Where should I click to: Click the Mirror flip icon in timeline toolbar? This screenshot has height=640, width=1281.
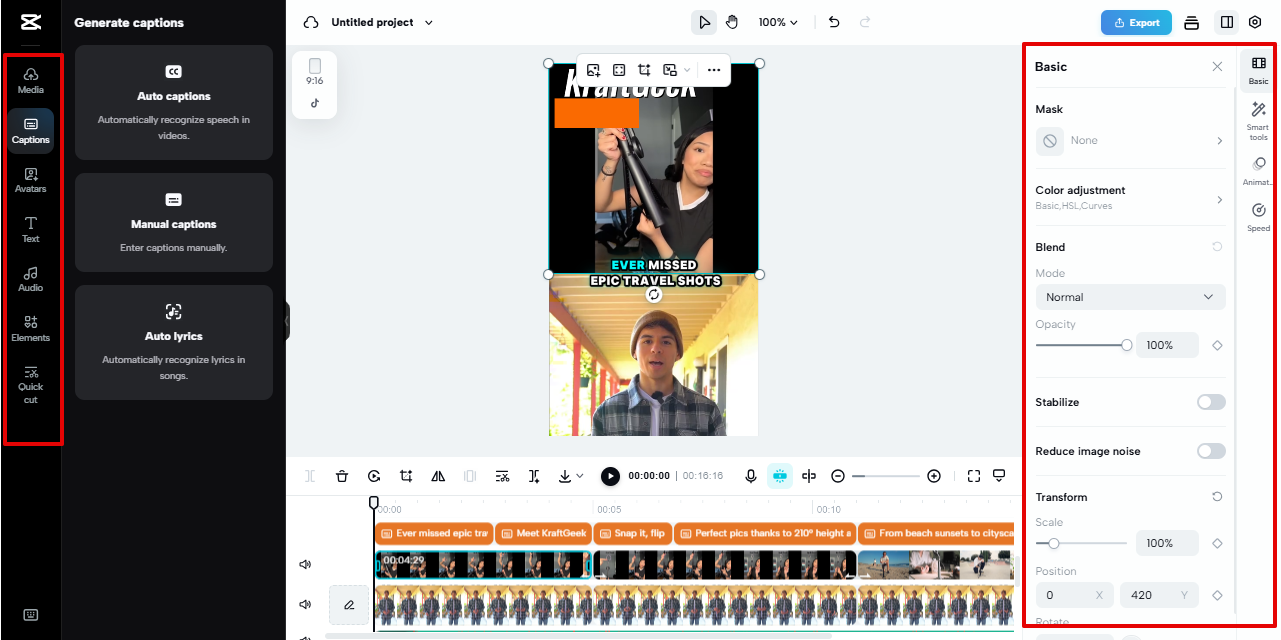tap(437, 476)
